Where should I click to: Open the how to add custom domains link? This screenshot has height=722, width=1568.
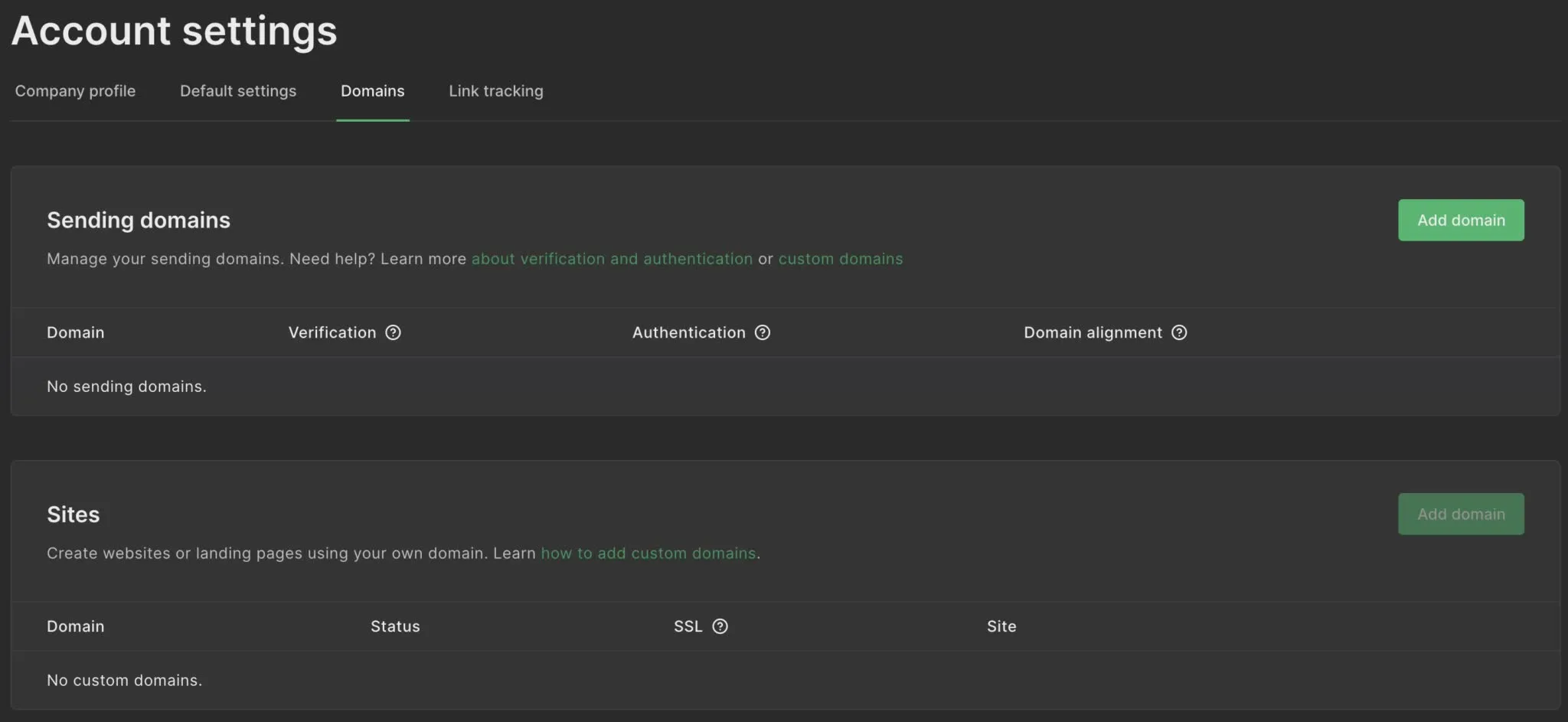[648, 553]
